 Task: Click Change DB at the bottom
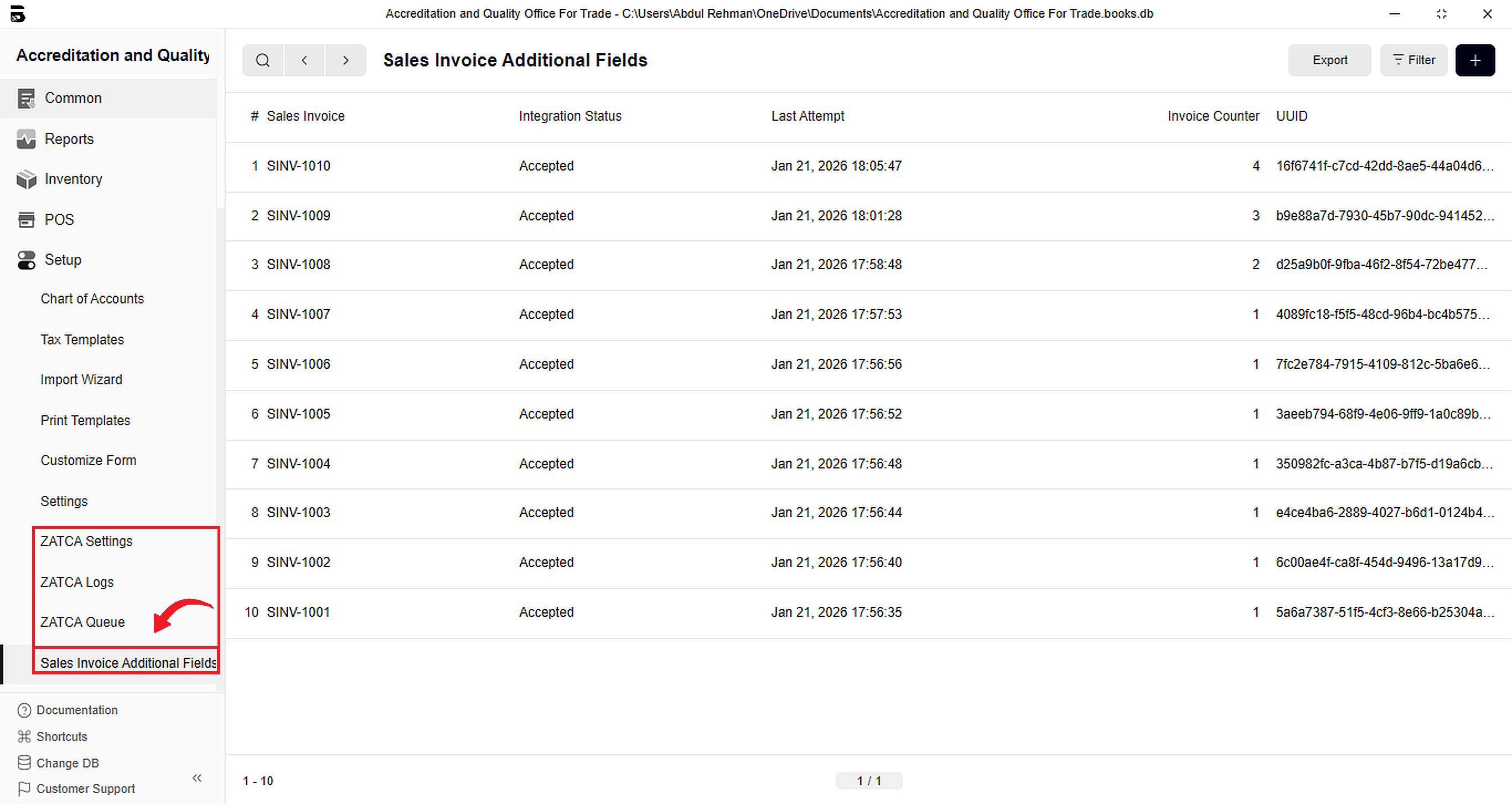coord(68,763)
